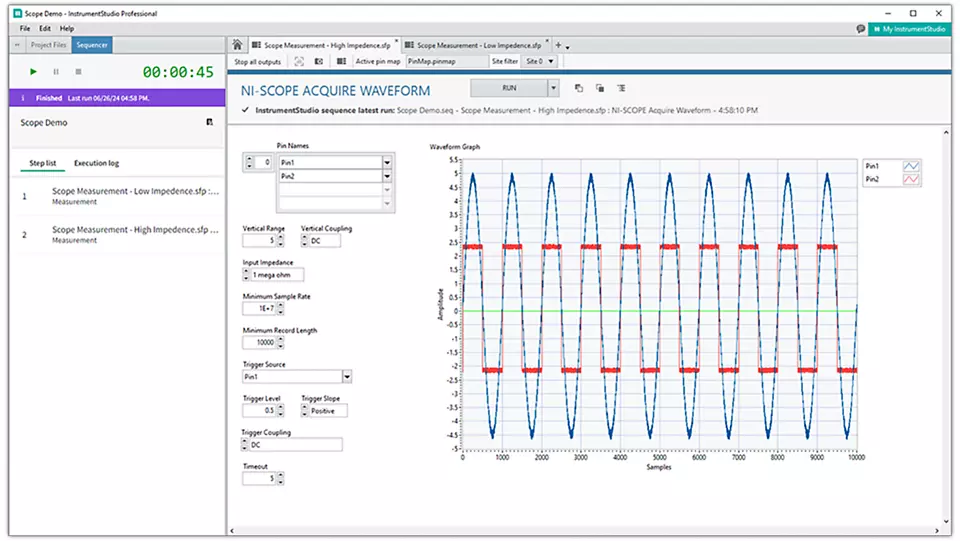Toggle the Pin1 plot legend swatch

(911, 166)
